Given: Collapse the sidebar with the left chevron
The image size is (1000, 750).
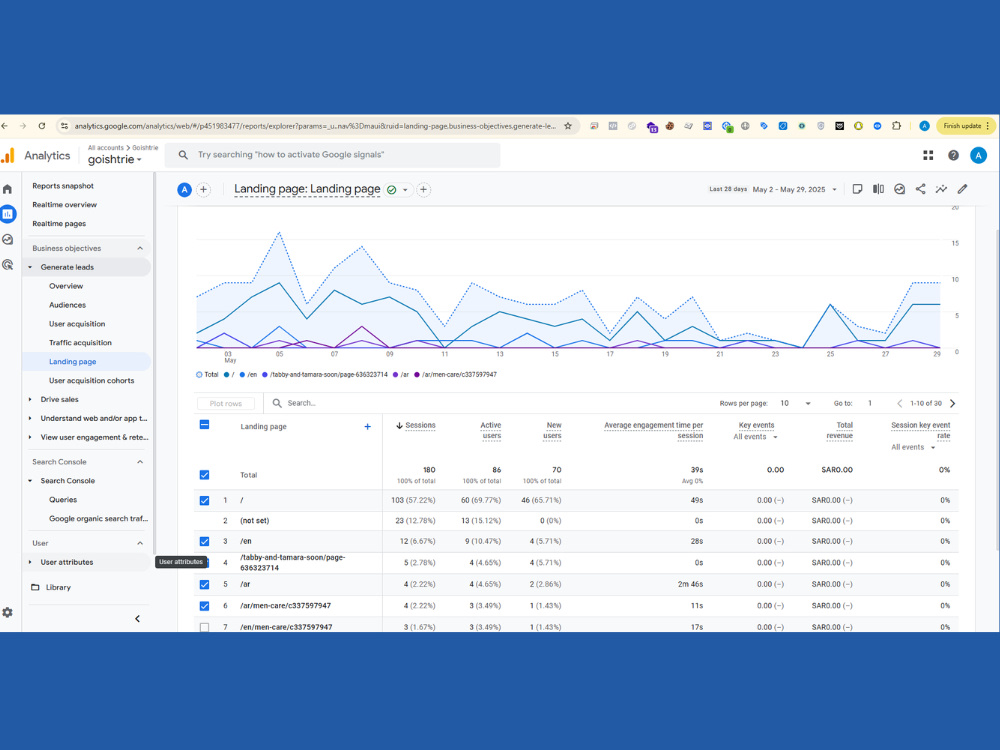Looking at the screenshot, I should point(137,619).
